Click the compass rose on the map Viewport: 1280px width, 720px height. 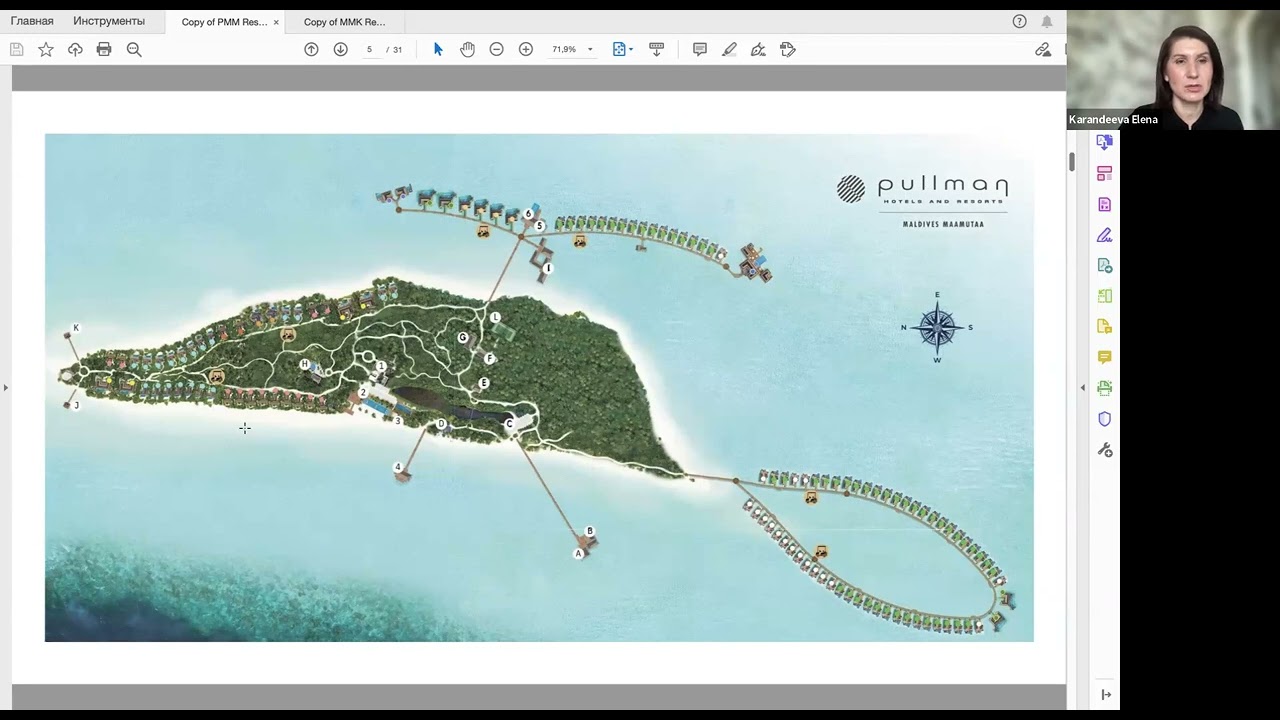click(937, 327)
